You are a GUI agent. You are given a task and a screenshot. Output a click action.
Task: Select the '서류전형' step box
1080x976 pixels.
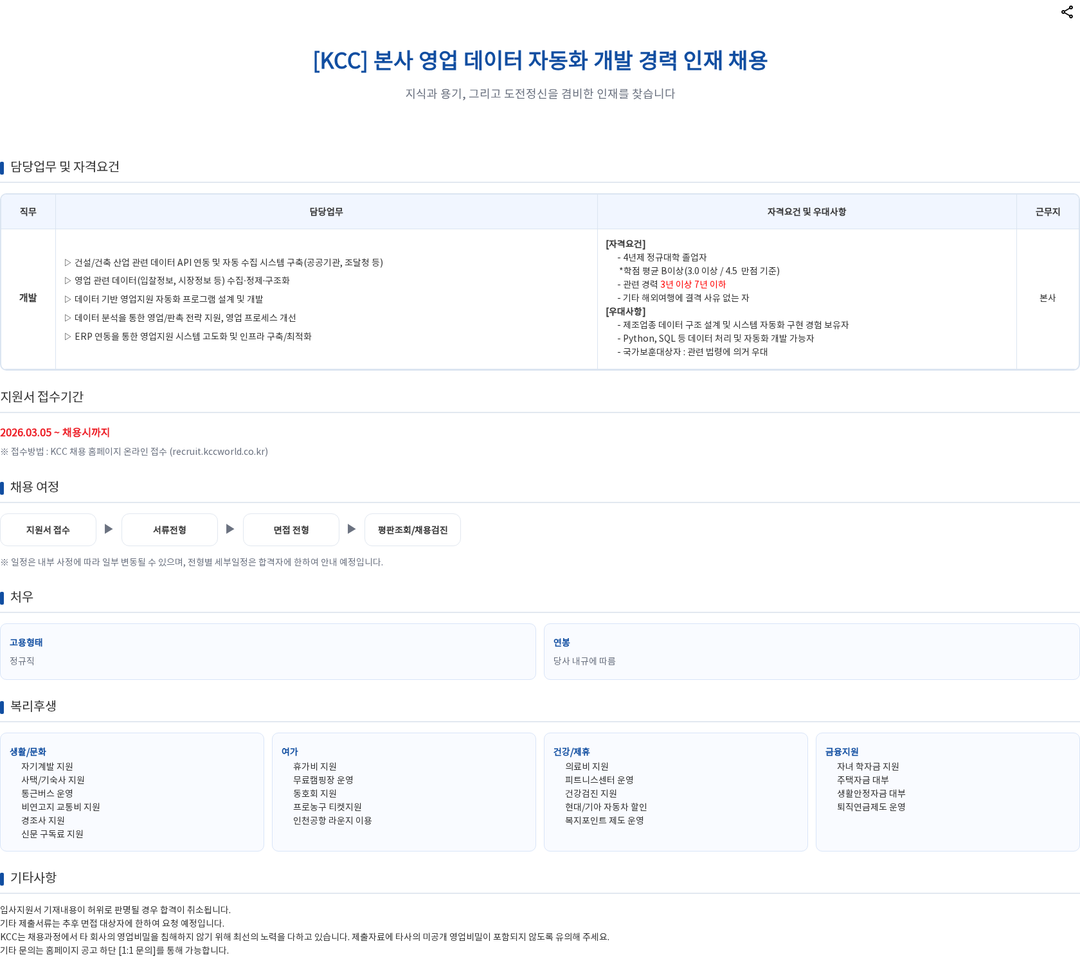click(x=169, y=530)
